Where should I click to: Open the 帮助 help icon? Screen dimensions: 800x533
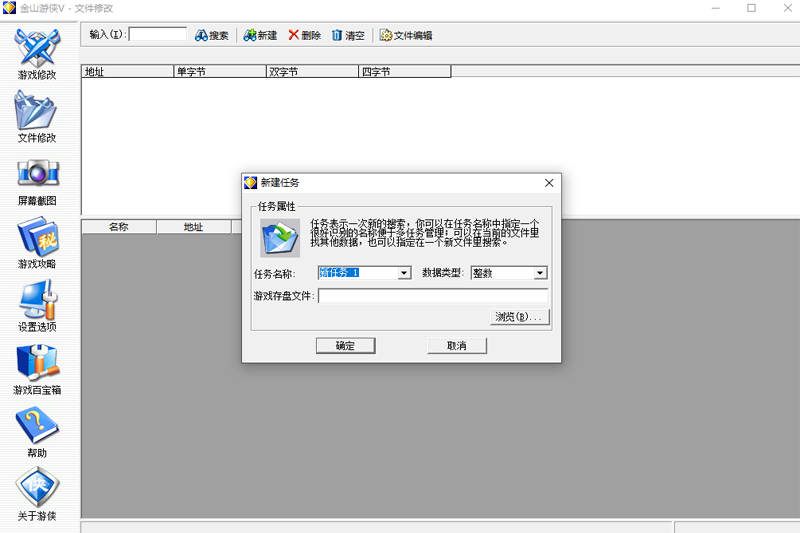point(37,427)
